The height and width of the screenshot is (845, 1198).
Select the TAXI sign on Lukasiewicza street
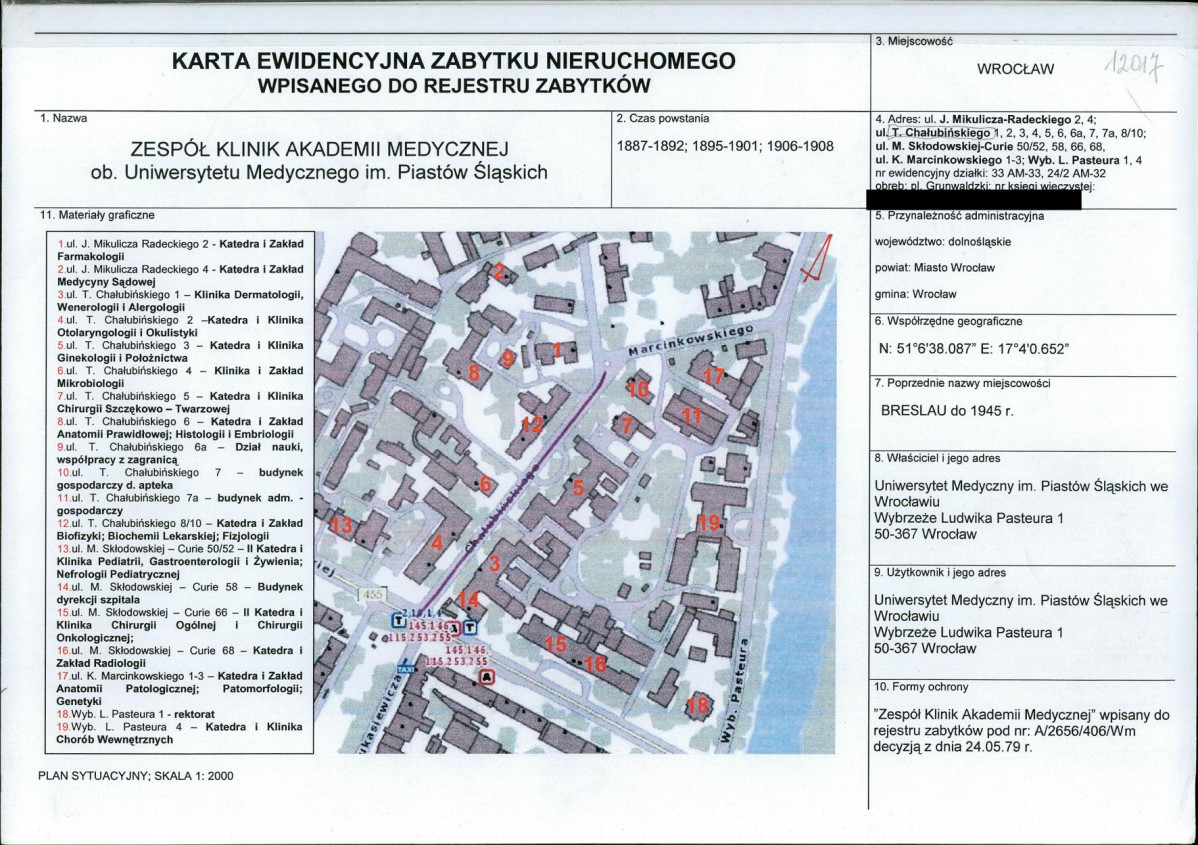[x=406, y=669]
